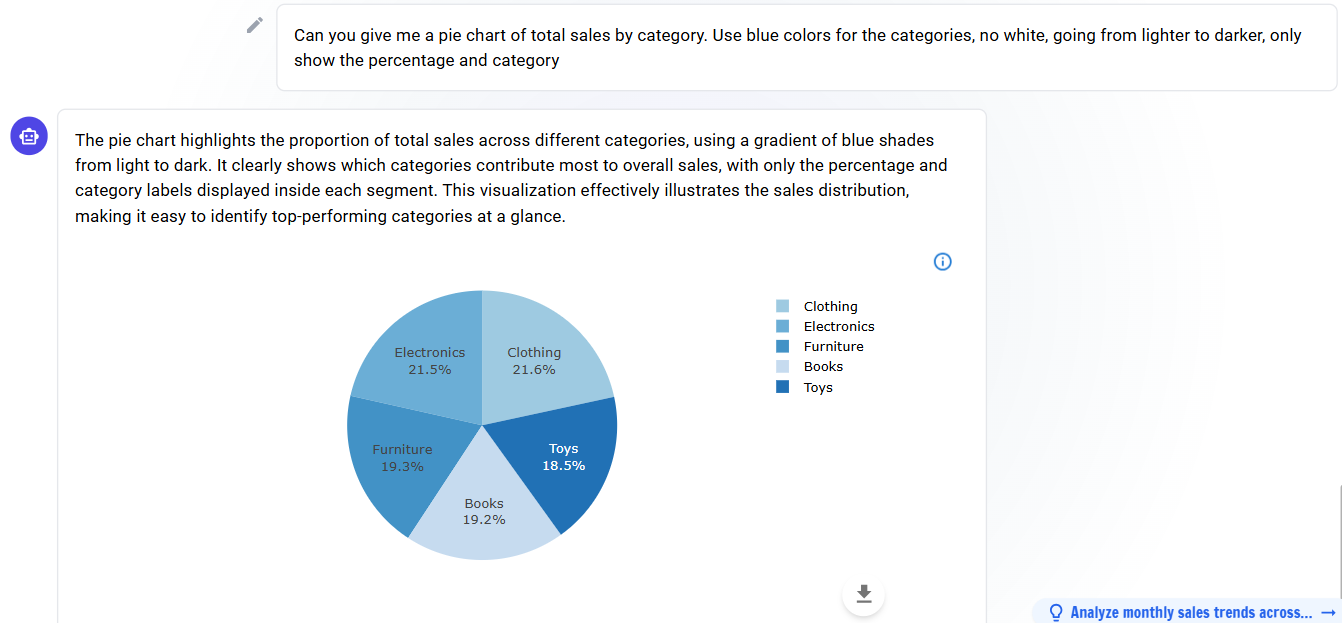Toggle Electronics legend entry
This screenshot has width=1342, height=623.
[825, 326]
